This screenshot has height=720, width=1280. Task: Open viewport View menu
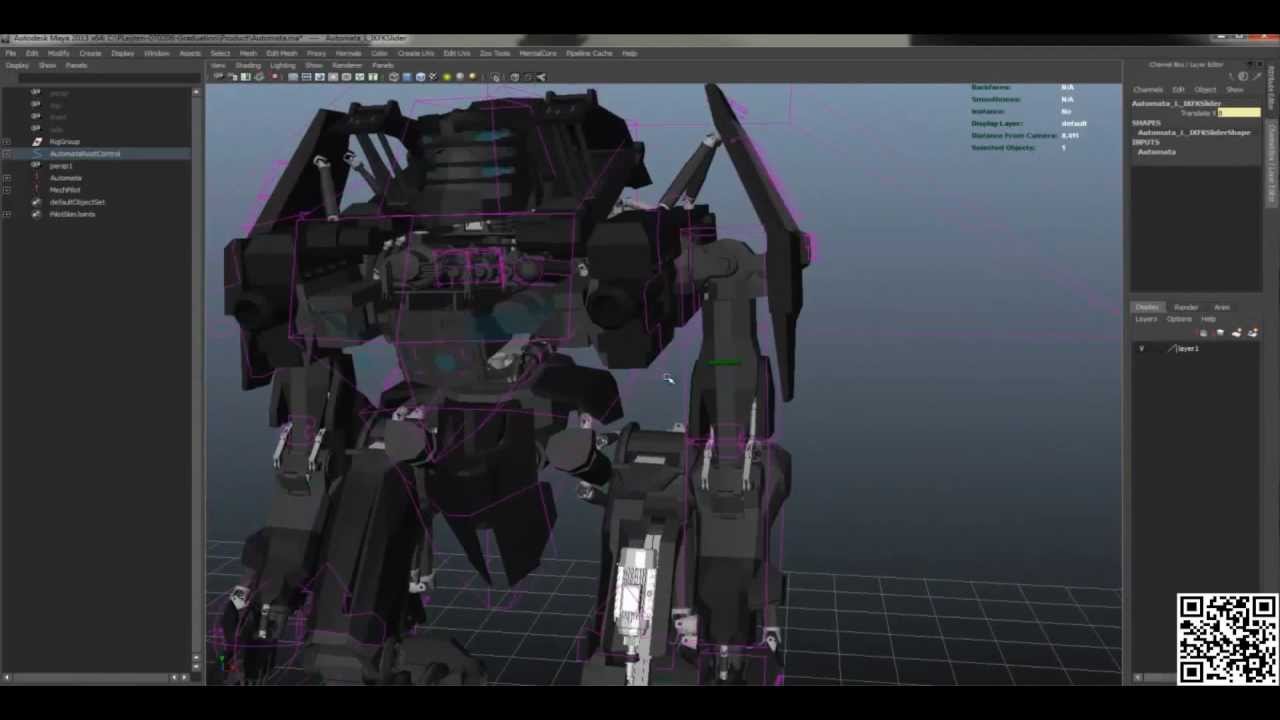[218, 65]
